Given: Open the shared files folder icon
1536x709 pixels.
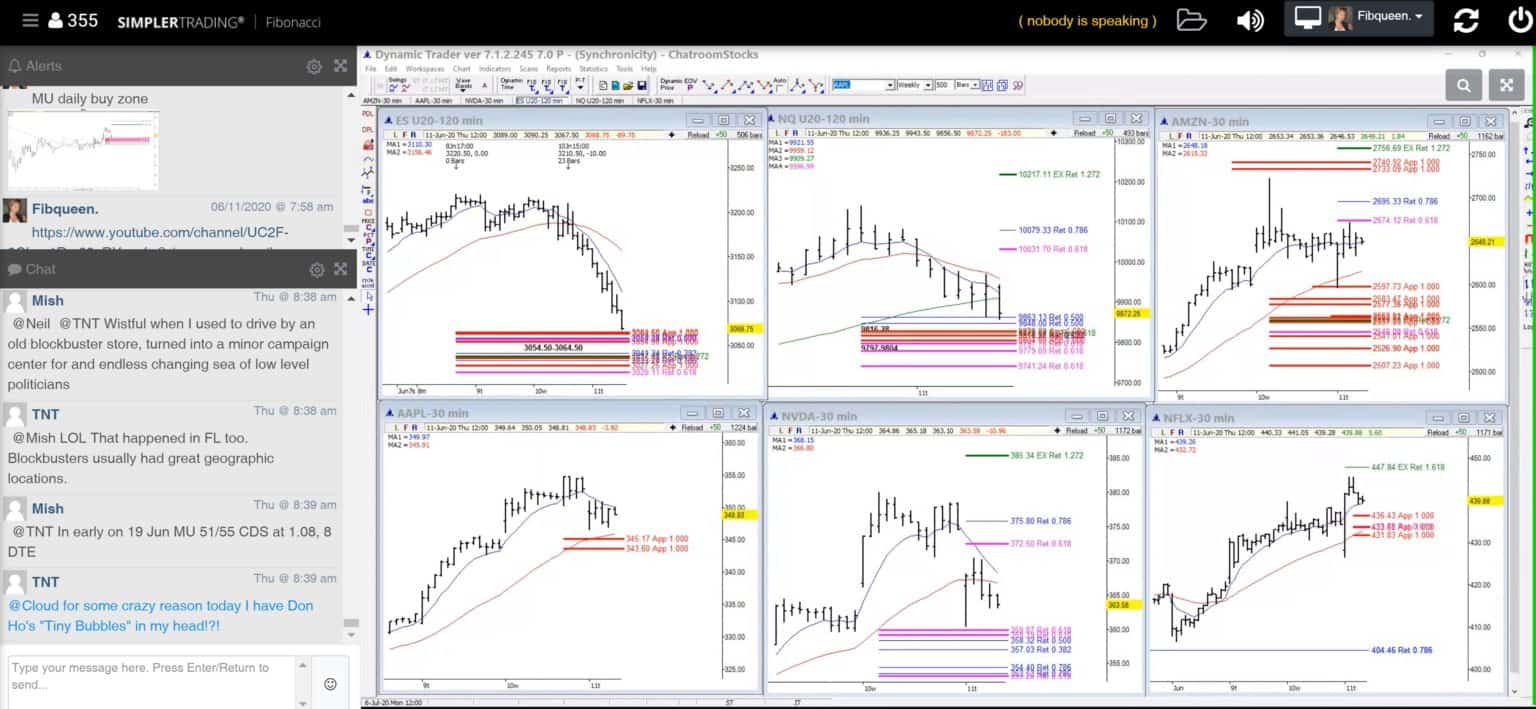Looking at the screenshot, I should 1191,20.
